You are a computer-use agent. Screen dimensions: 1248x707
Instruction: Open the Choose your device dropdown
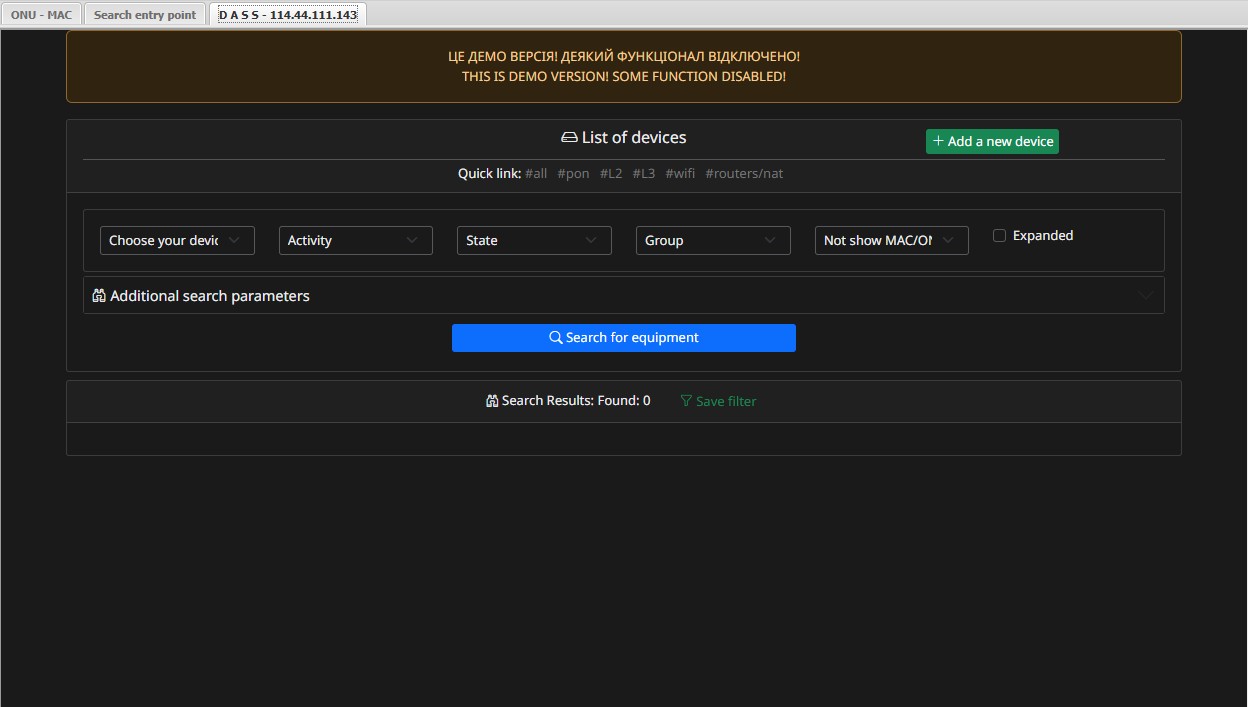(x=177, y=241)
